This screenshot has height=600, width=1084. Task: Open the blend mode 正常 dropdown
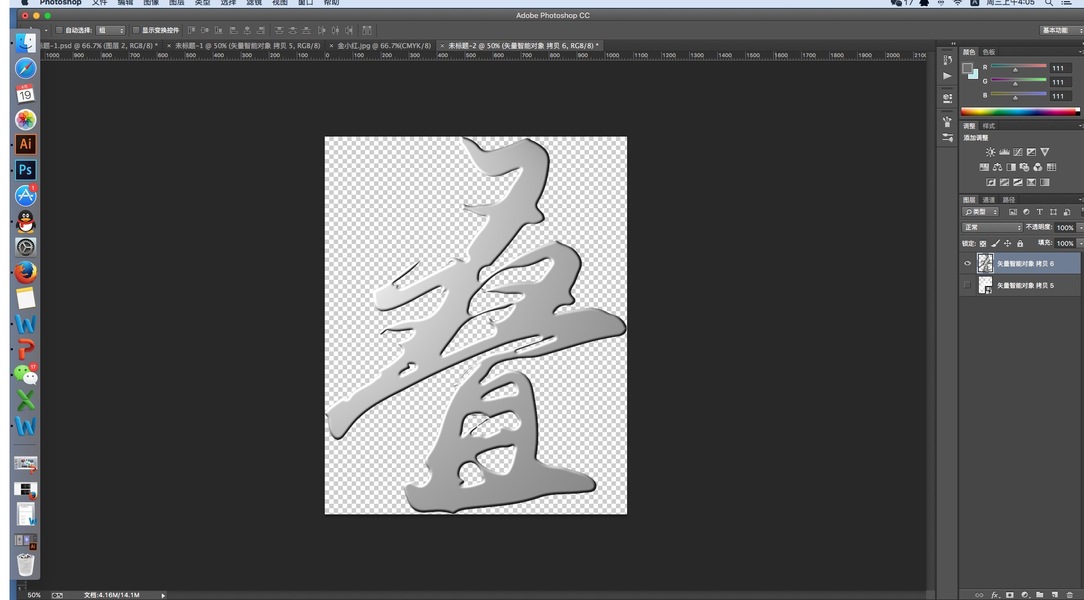(992, 227)
